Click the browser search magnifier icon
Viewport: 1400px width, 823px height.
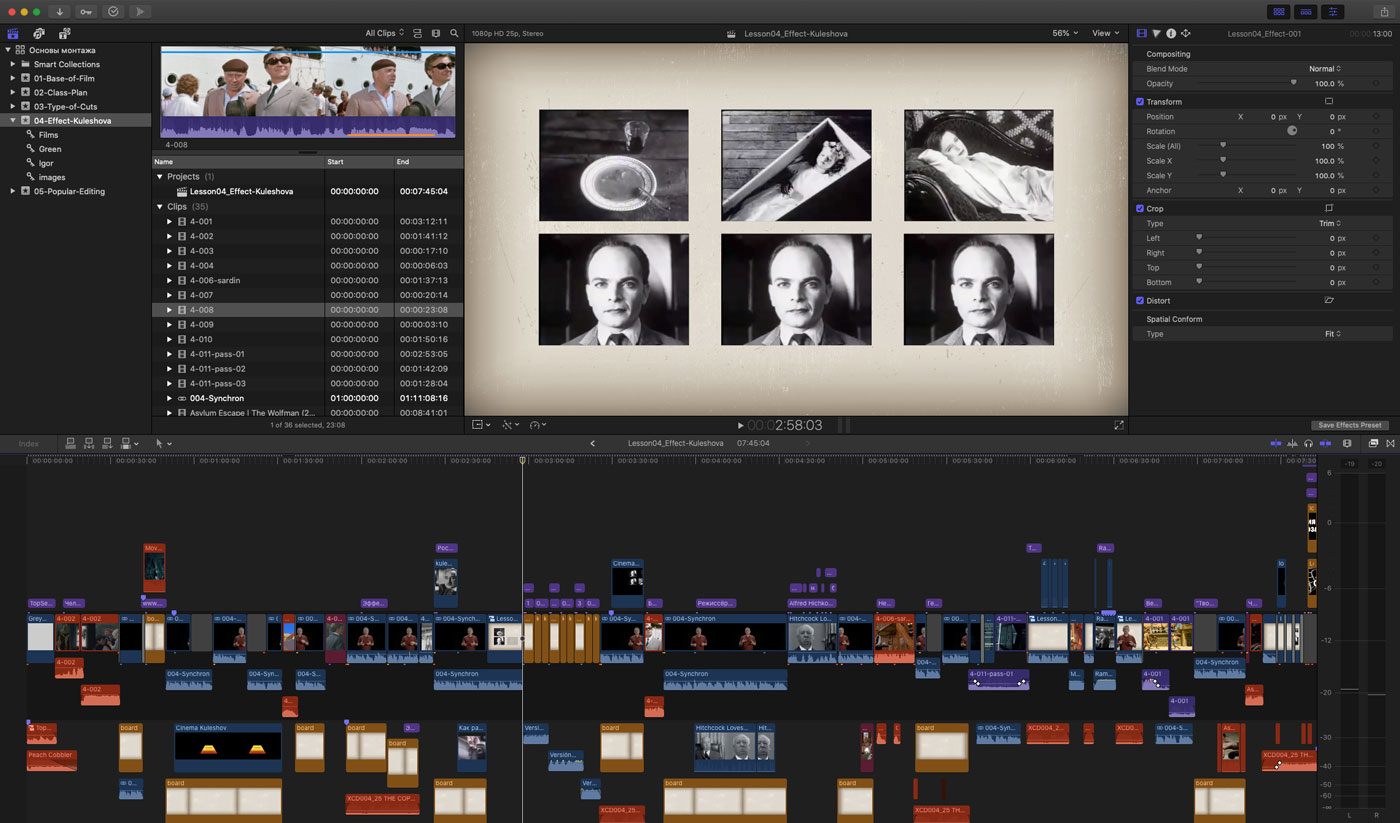(x=454, y=33)
